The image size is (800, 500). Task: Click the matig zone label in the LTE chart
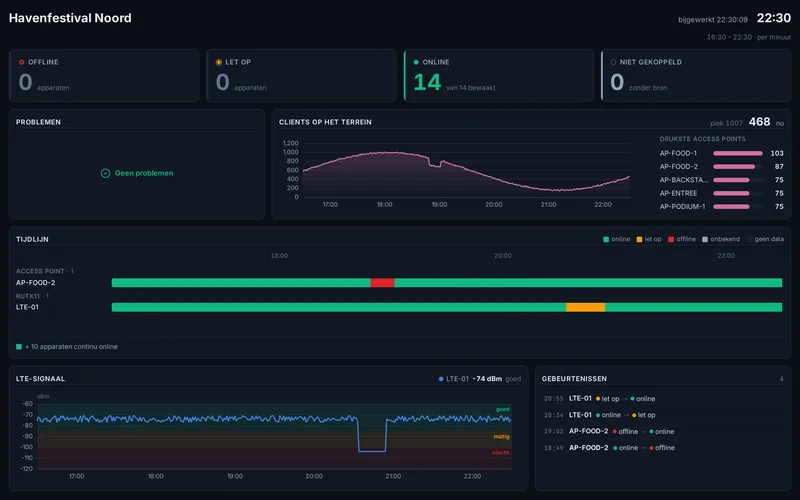502,437
